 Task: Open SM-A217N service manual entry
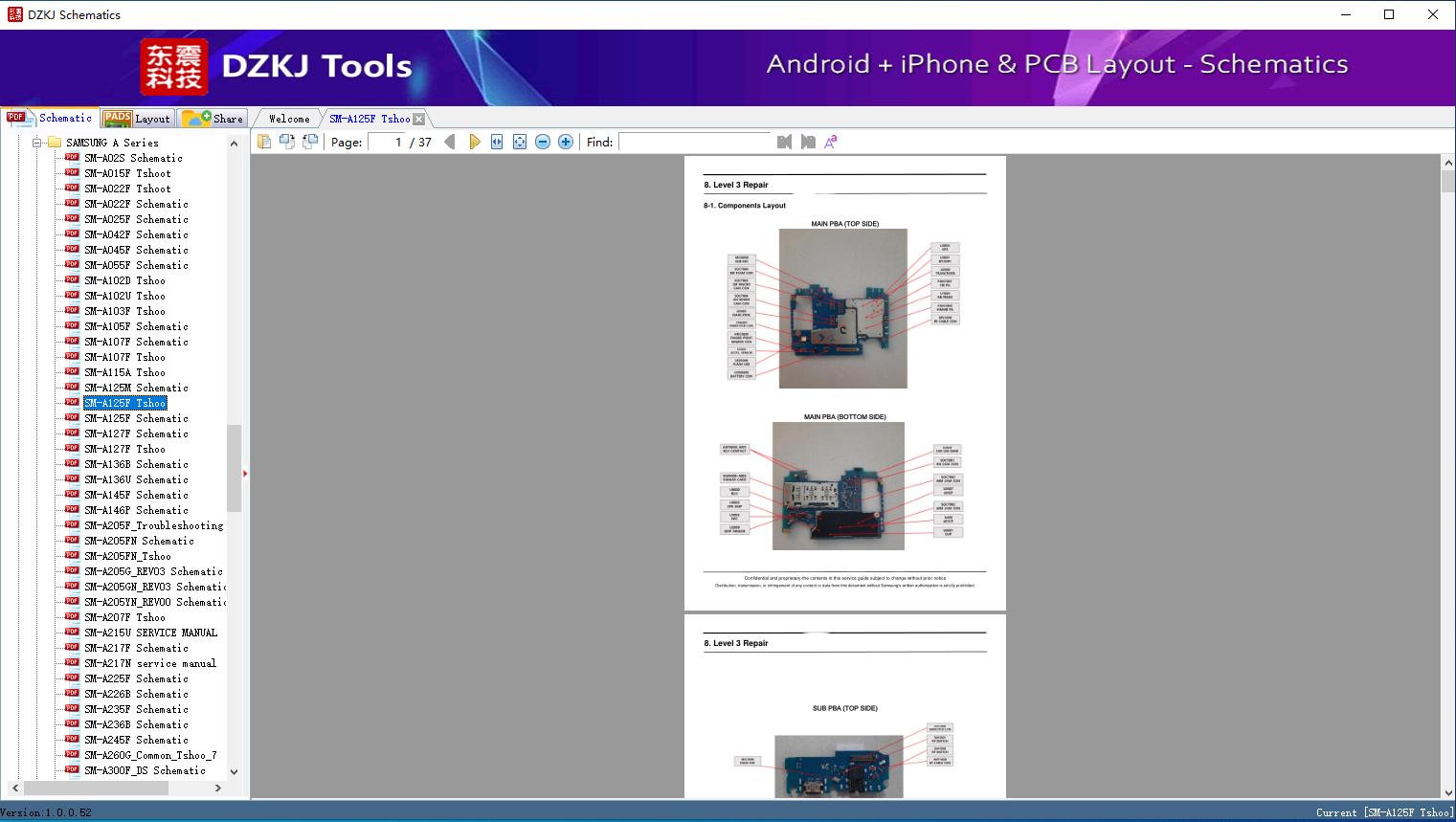pos(150,663)
